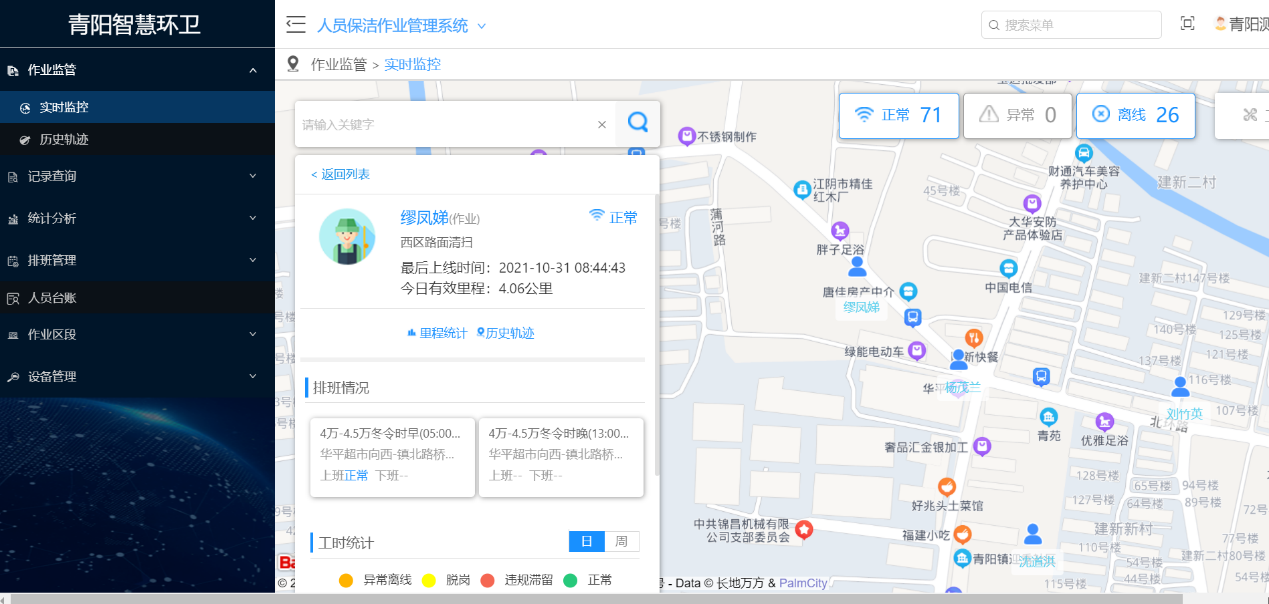The width and height of the screenshot is (1269, 604).
Task: Click 缪凤娣 worker marker on map
Action: pyautogui.click(x=857, y=267)
